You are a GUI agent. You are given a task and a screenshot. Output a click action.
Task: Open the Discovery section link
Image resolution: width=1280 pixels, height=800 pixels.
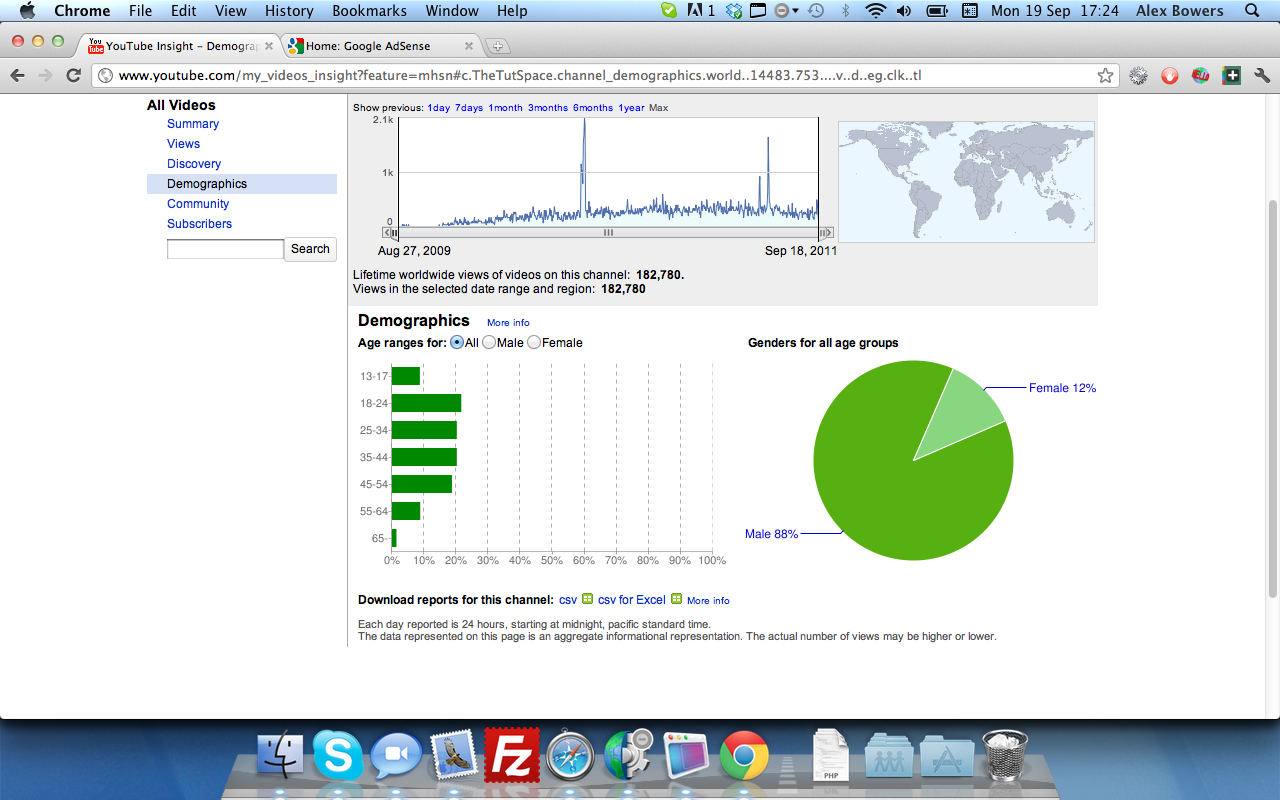[x=194, y=164]
